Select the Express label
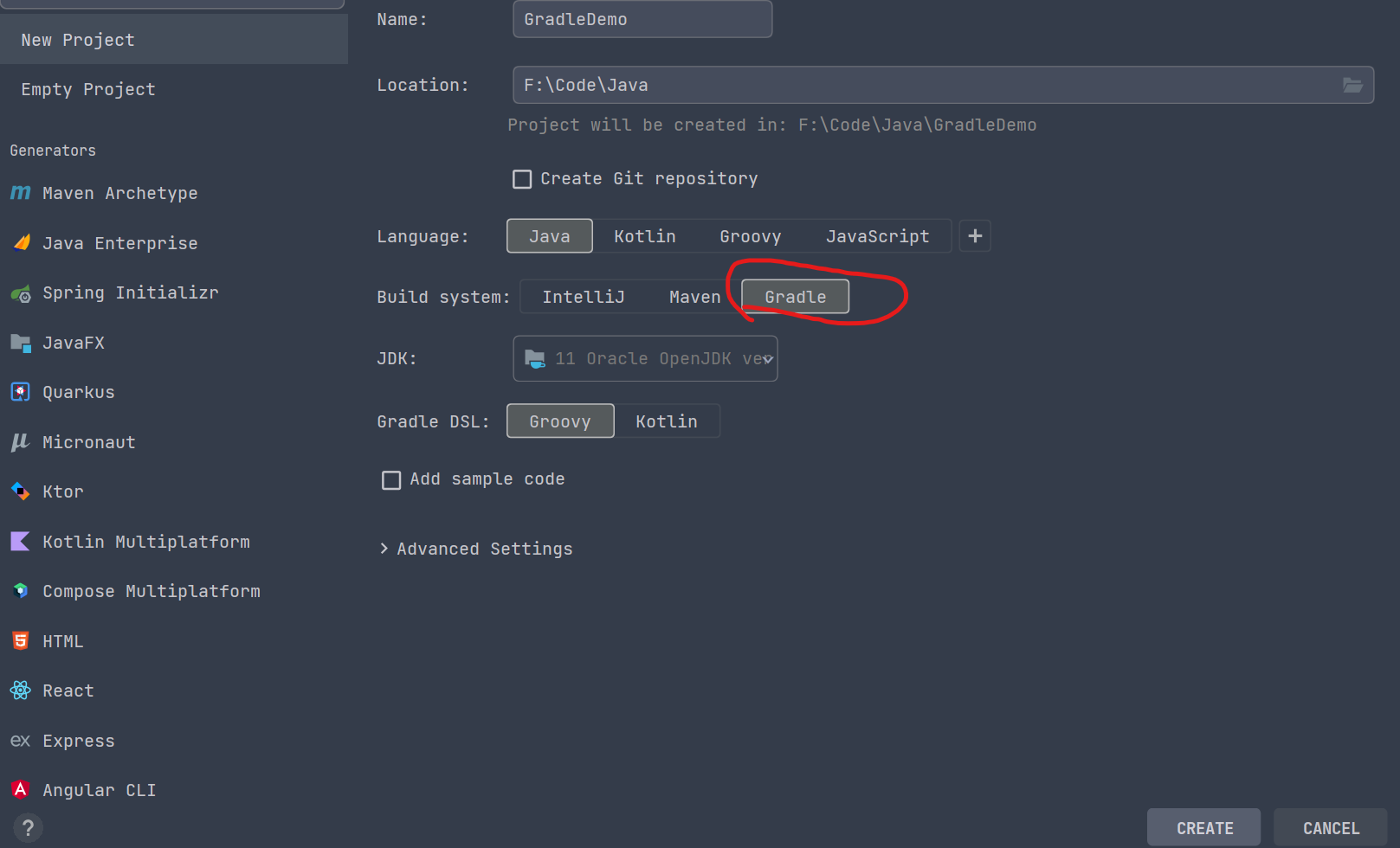This screenshot has width=1400, height=848. click(79, 741)
